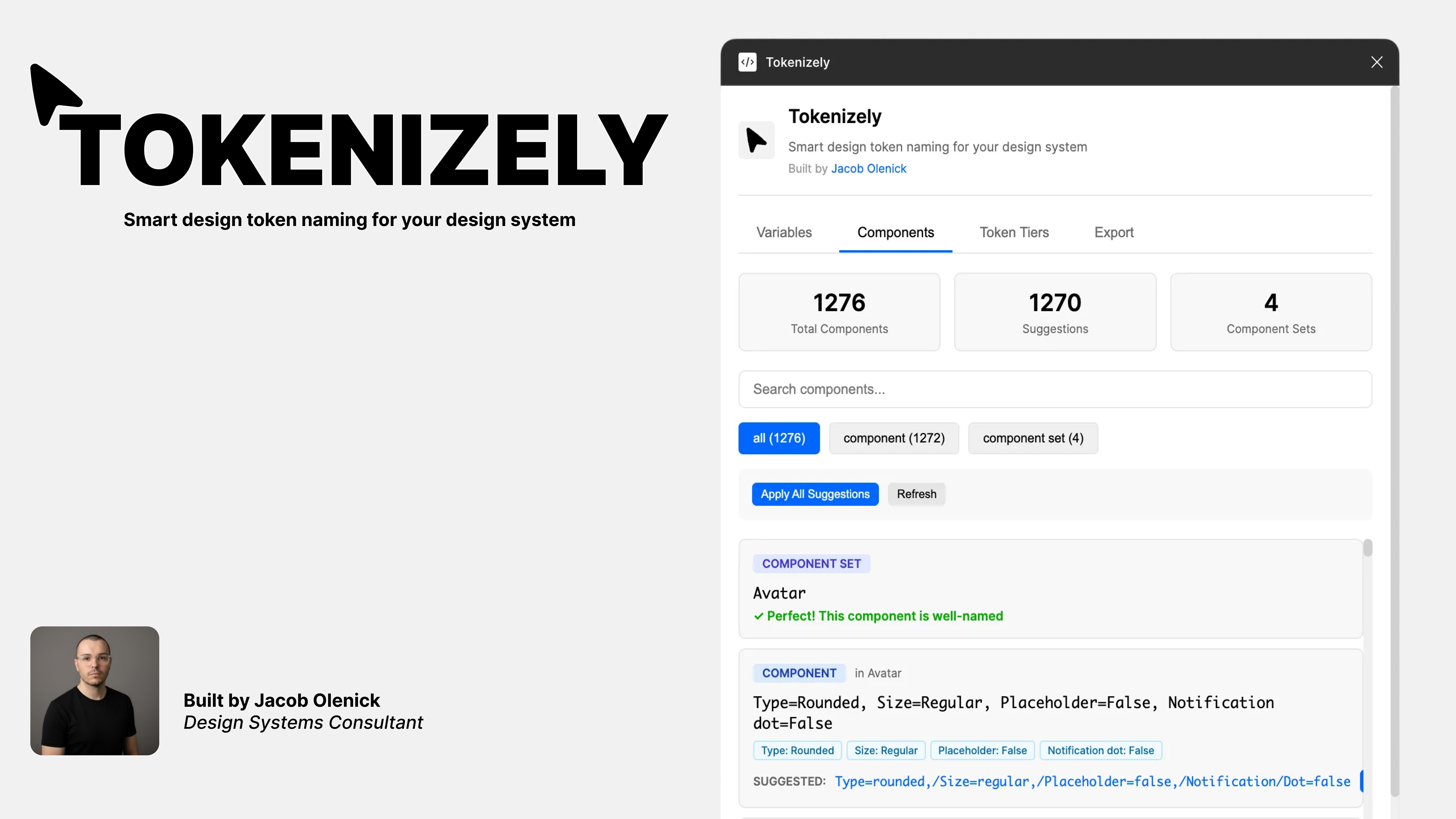Switch to the Export tab
1456x819 pixels.
[x=1113, y=232]
